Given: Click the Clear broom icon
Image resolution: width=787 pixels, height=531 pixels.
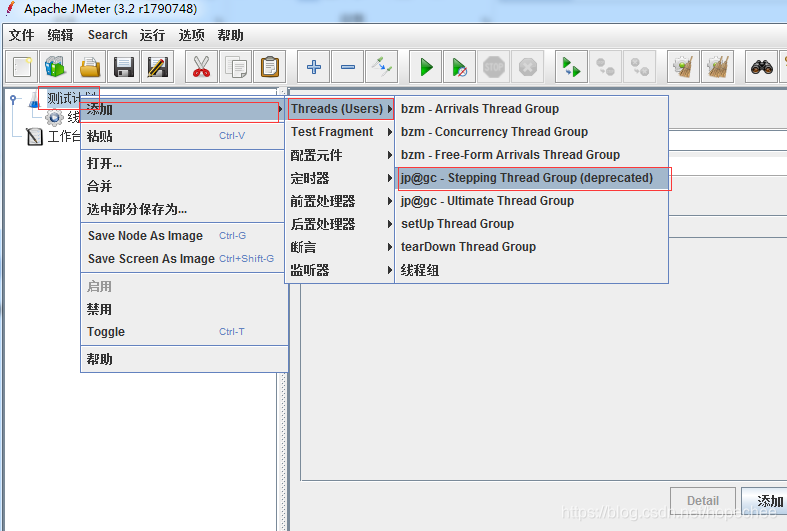Looking at the screenshot, I should pos(683,67).
